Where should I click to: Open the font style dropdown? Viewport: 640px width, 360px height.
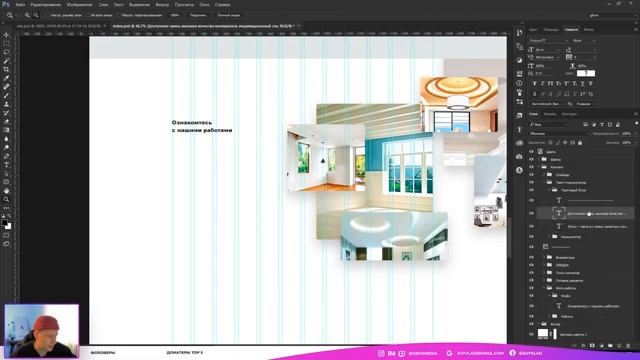click(584, 41)
